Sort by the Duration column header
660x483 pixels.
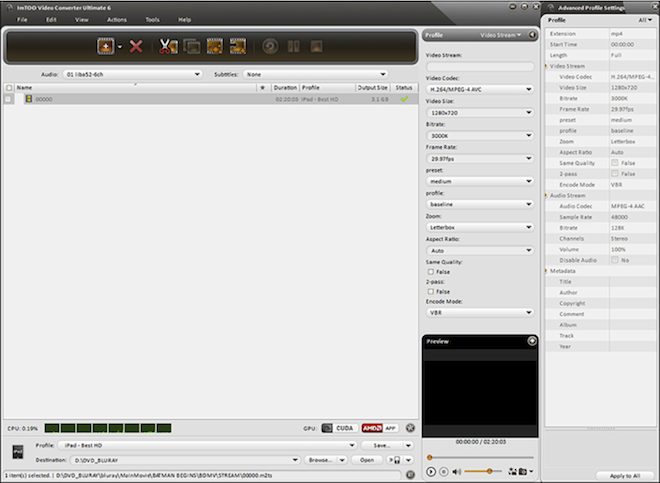coord(285,88)
